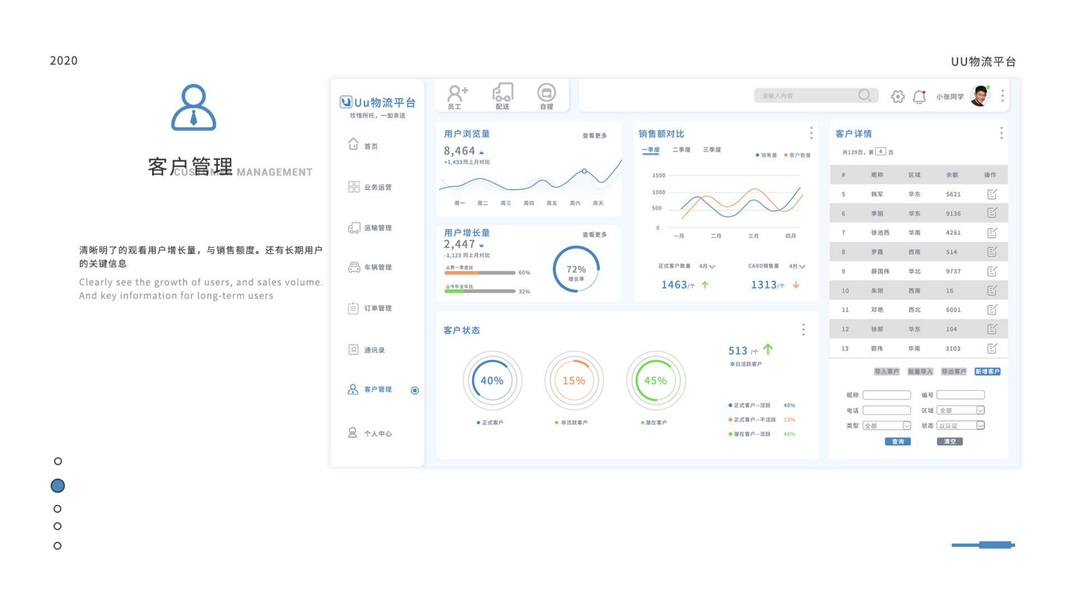Open 订单管理 in sidebar
Viewport: 1067px width, 600px height.
(x=370, y=308)
